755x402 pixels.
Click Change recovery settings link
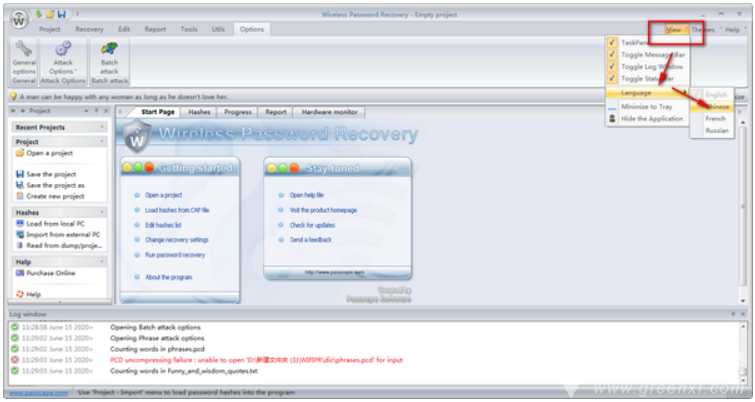(177, 240)
